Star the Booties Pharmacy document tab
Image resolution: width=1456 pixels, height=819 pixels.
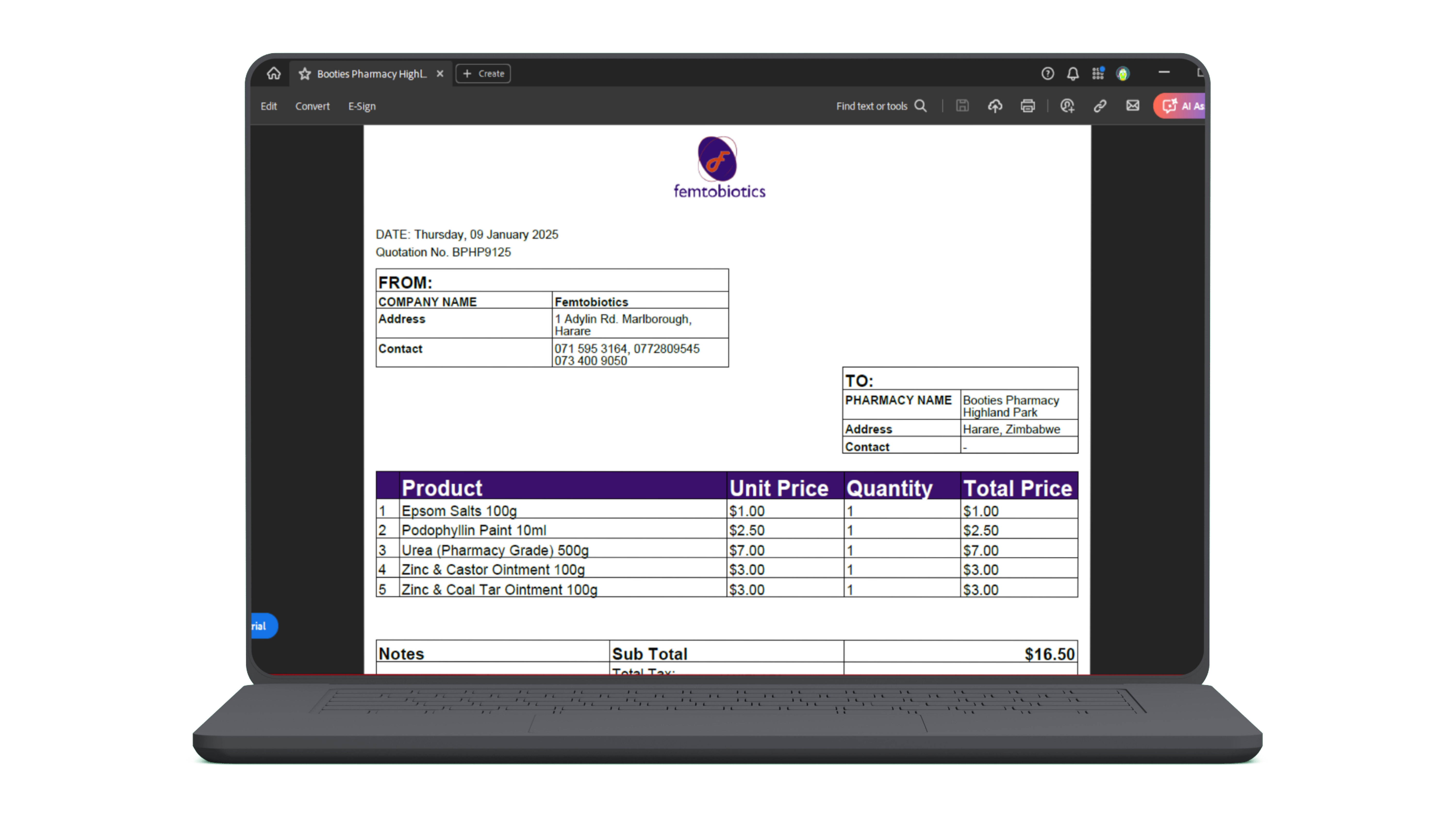(x=305, y=74)
